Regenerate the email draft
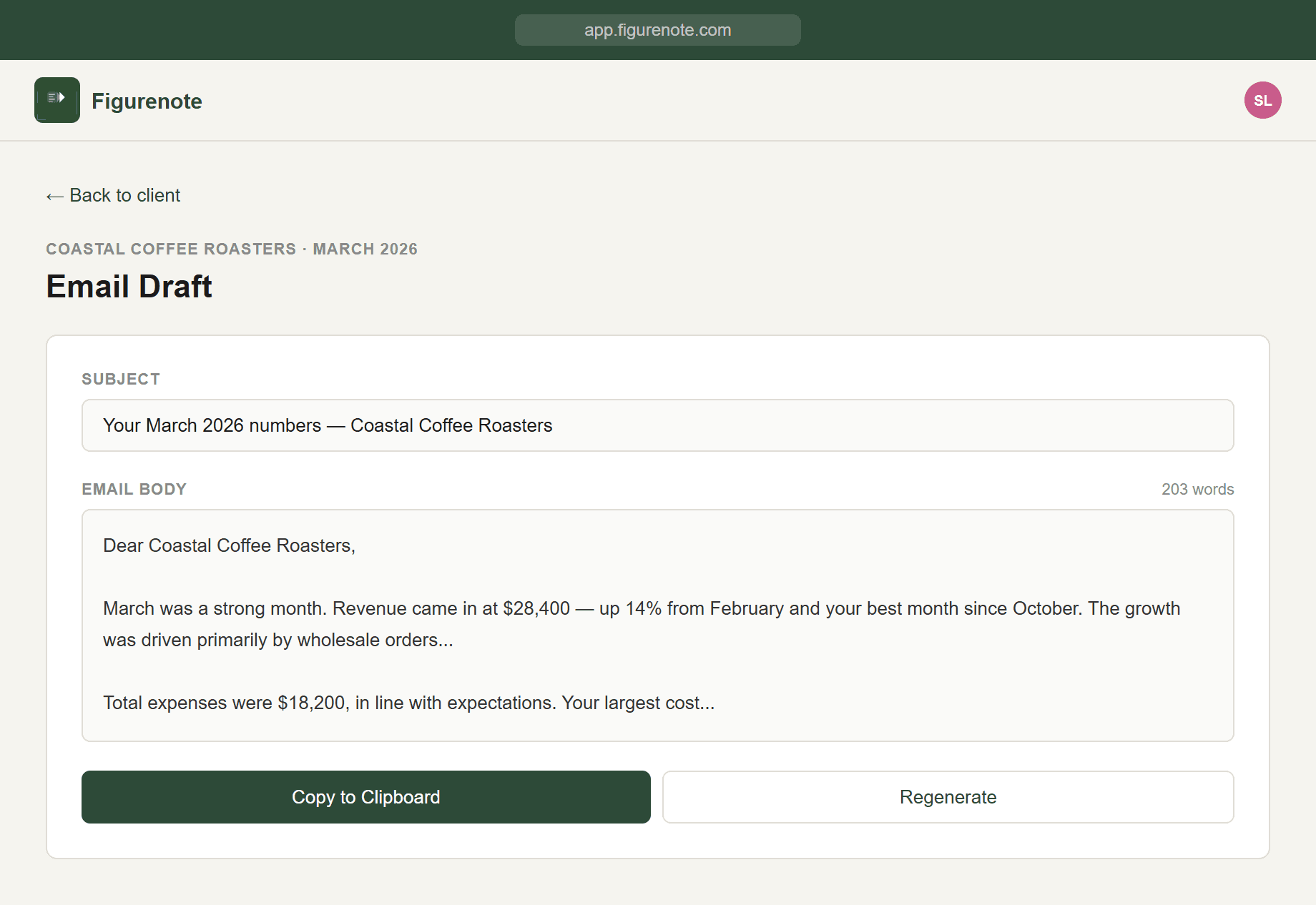The height and width of the screenshot is (905, 1316). (948, 797)
